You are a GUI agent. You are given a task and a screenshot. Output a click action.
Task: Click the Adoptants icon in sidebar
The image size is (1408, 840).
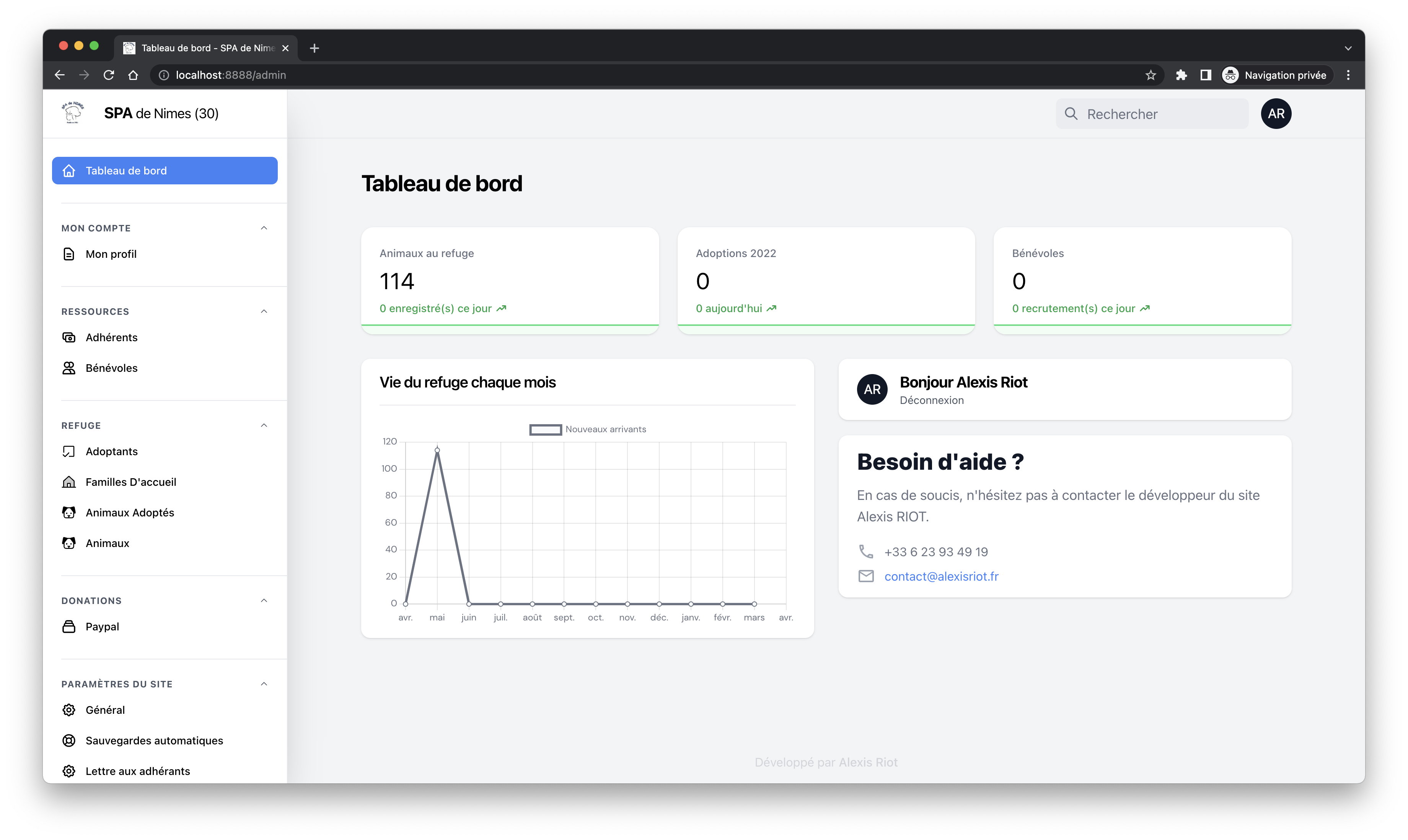click(x=68, y=451)
